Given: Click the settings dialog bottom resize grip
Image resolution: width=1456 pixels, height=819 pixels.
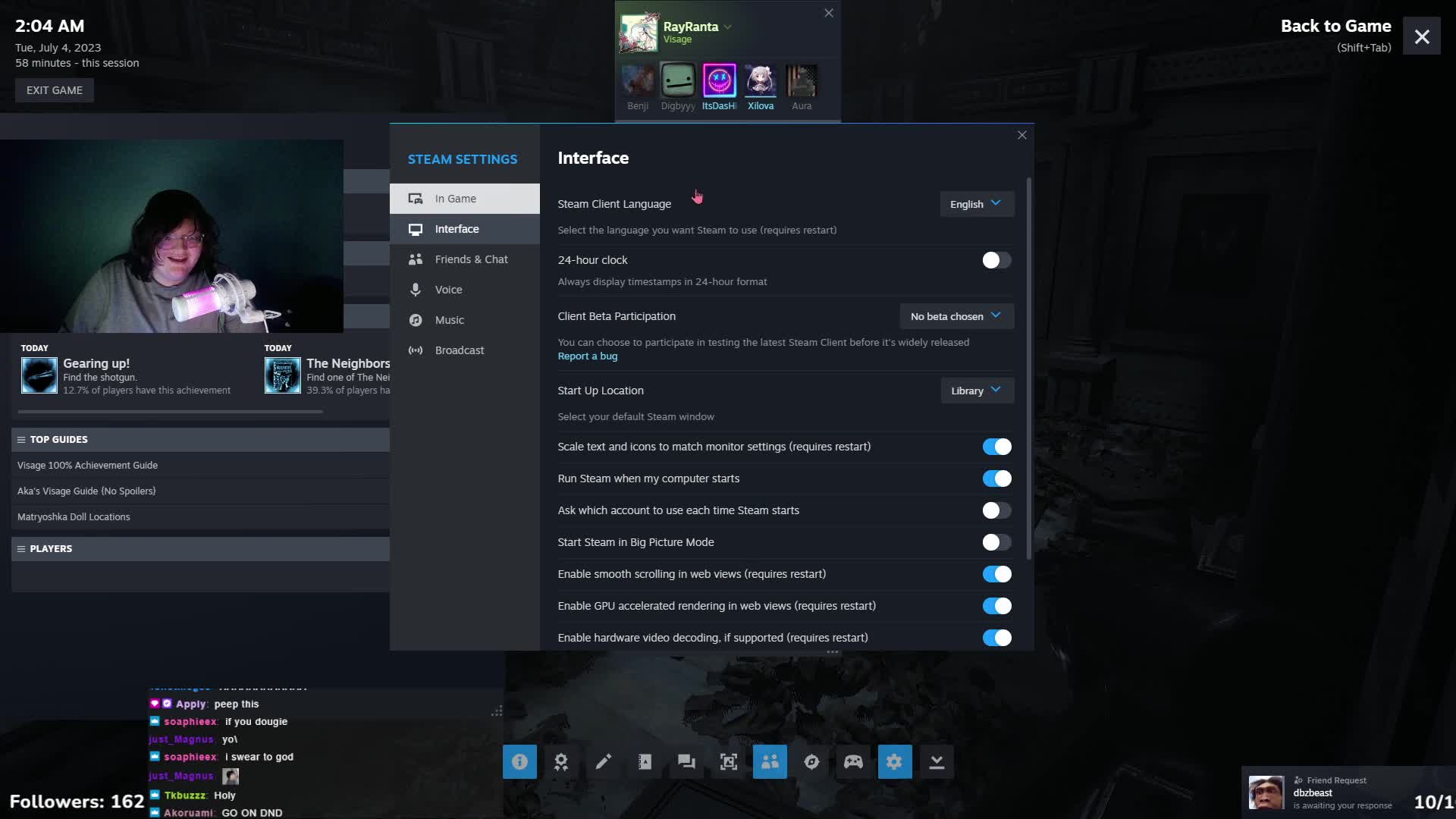Looking at the screenshot, I should (x=832, y=652).
